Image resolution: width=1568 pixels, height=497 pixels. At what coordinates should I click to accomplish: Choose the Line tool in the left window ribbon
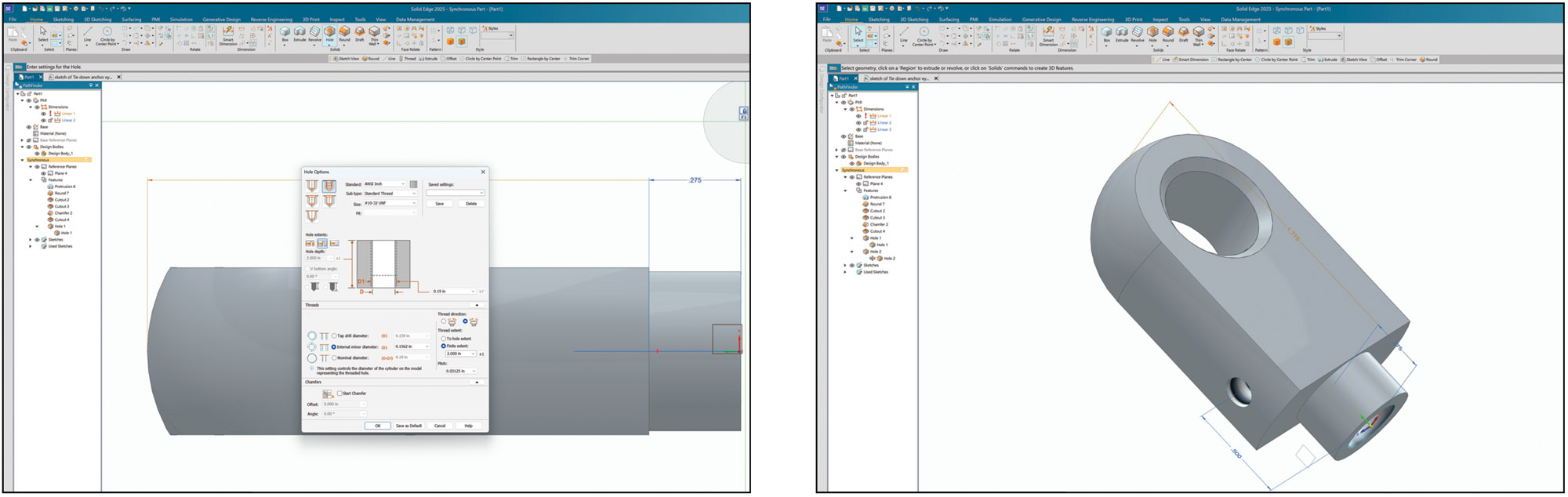pos(87,34)
